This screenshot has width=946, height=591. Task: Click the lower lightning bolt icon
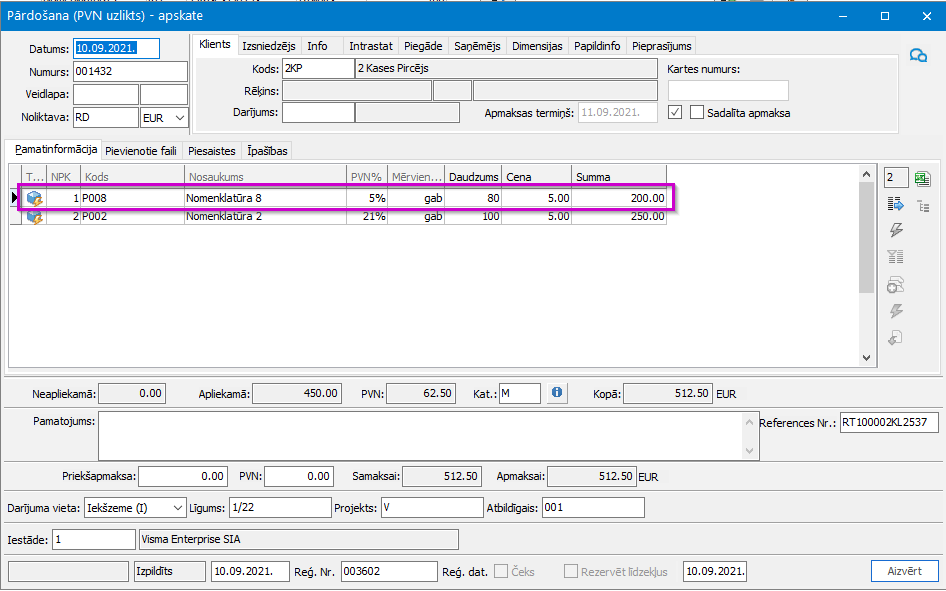(x=896, y=311)
